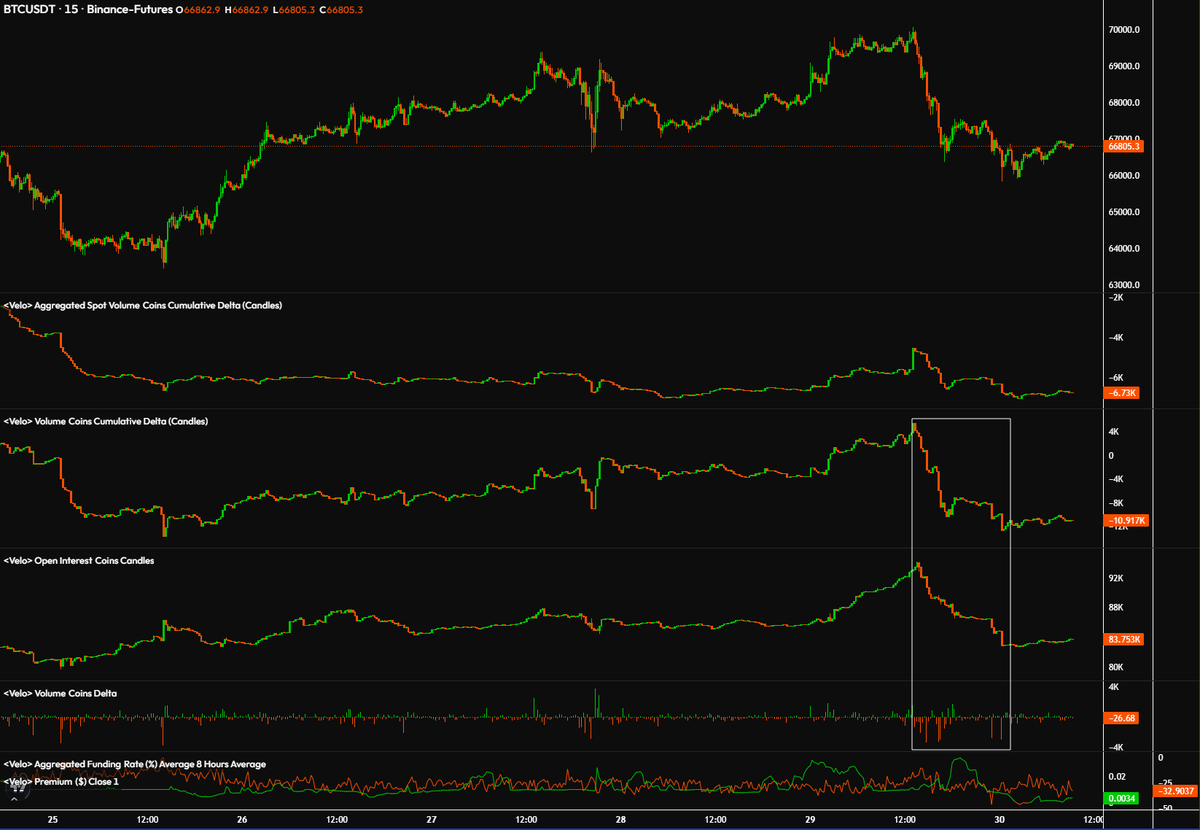Select Volume Coins Cumulative Delta (Candles) legend
1200x830 pixels.
tap(106, 422)
